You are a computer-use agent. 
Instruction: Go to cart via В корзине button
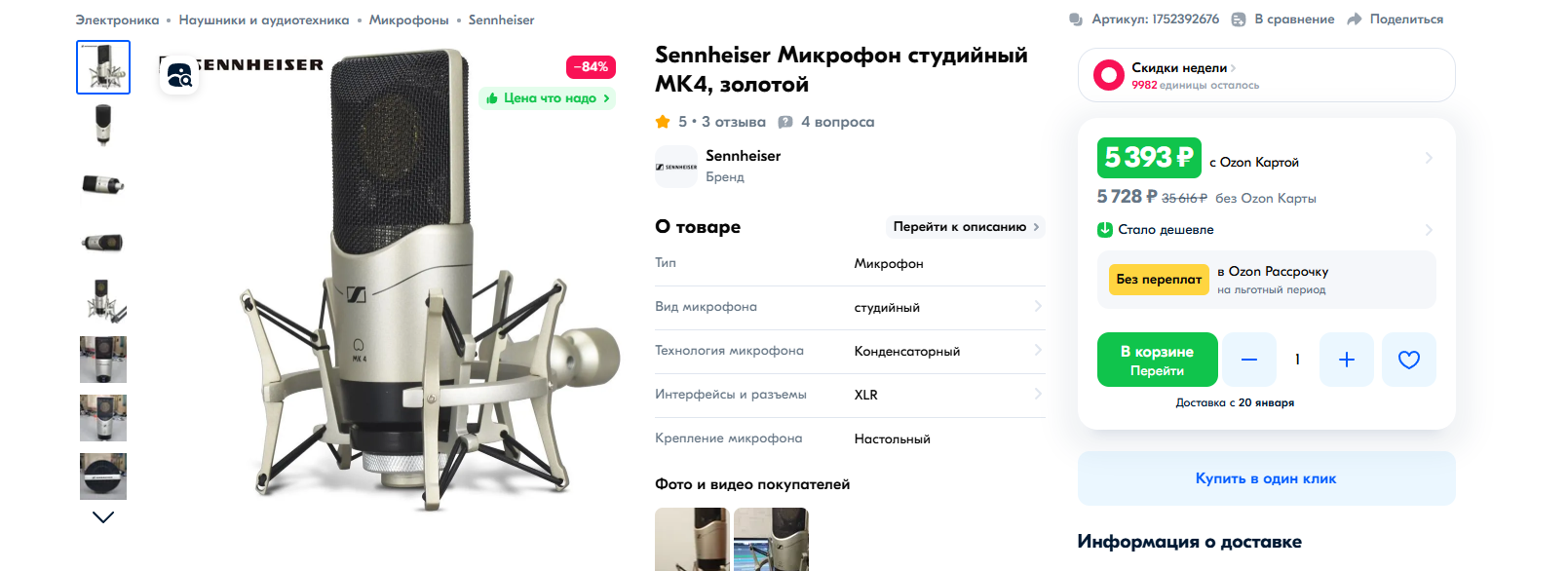[x=1157, y=360]
